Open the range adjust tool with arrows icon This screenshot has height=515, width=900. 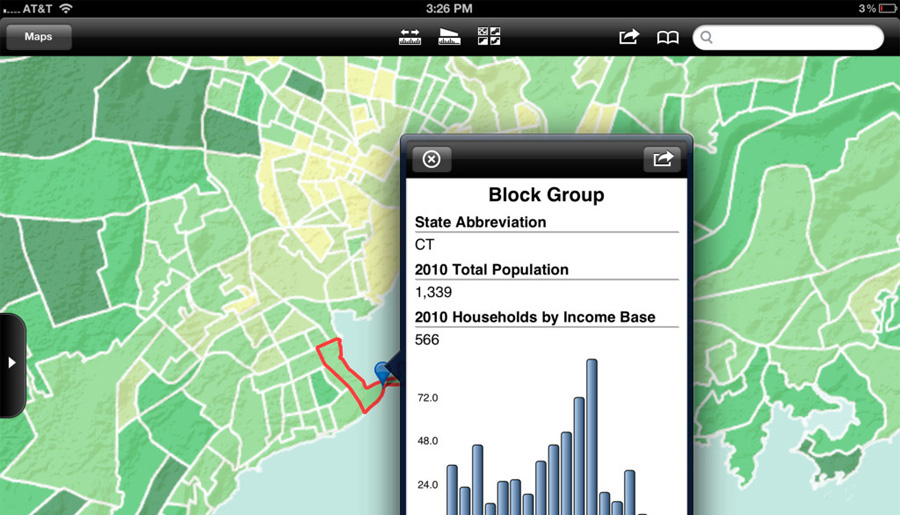tap(409, 37)
